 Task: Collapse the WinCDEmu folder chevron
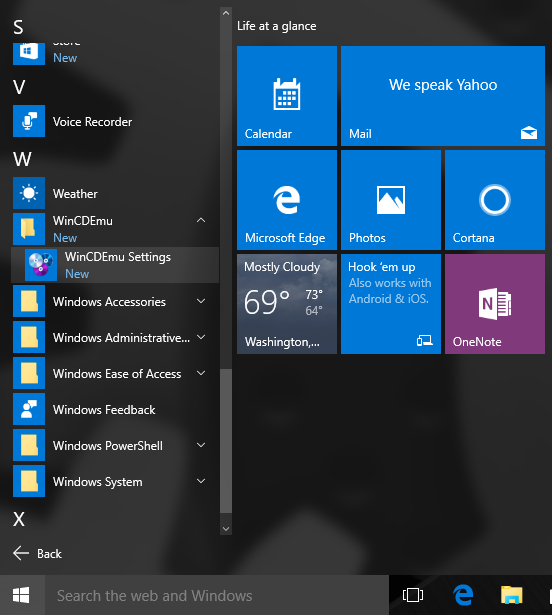point(201,220)
